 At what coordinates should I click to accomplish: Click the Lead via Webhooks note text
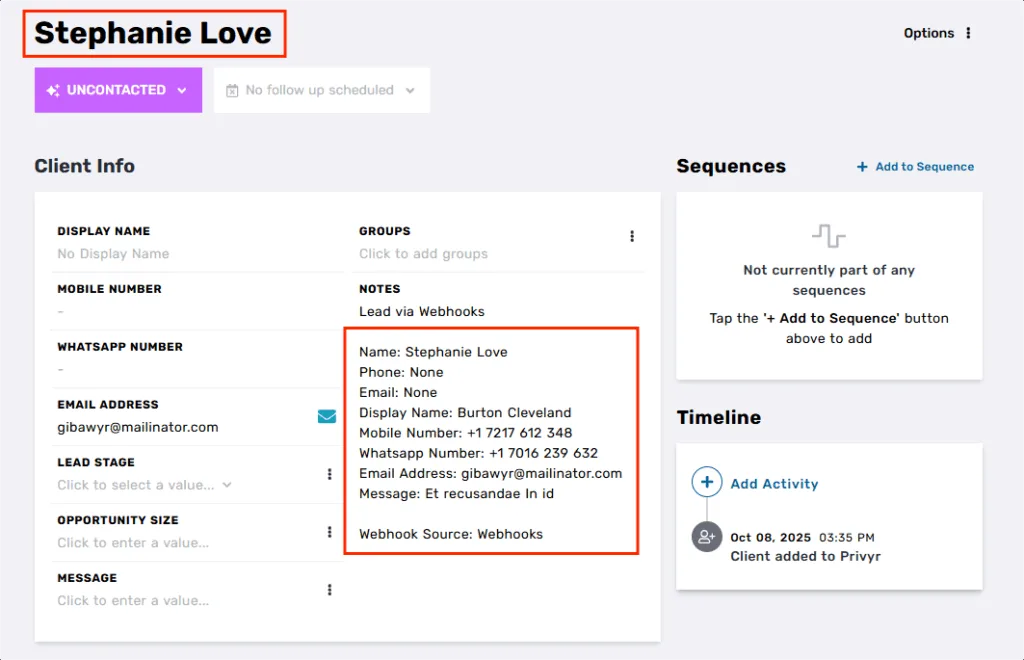tap(422, 311)
